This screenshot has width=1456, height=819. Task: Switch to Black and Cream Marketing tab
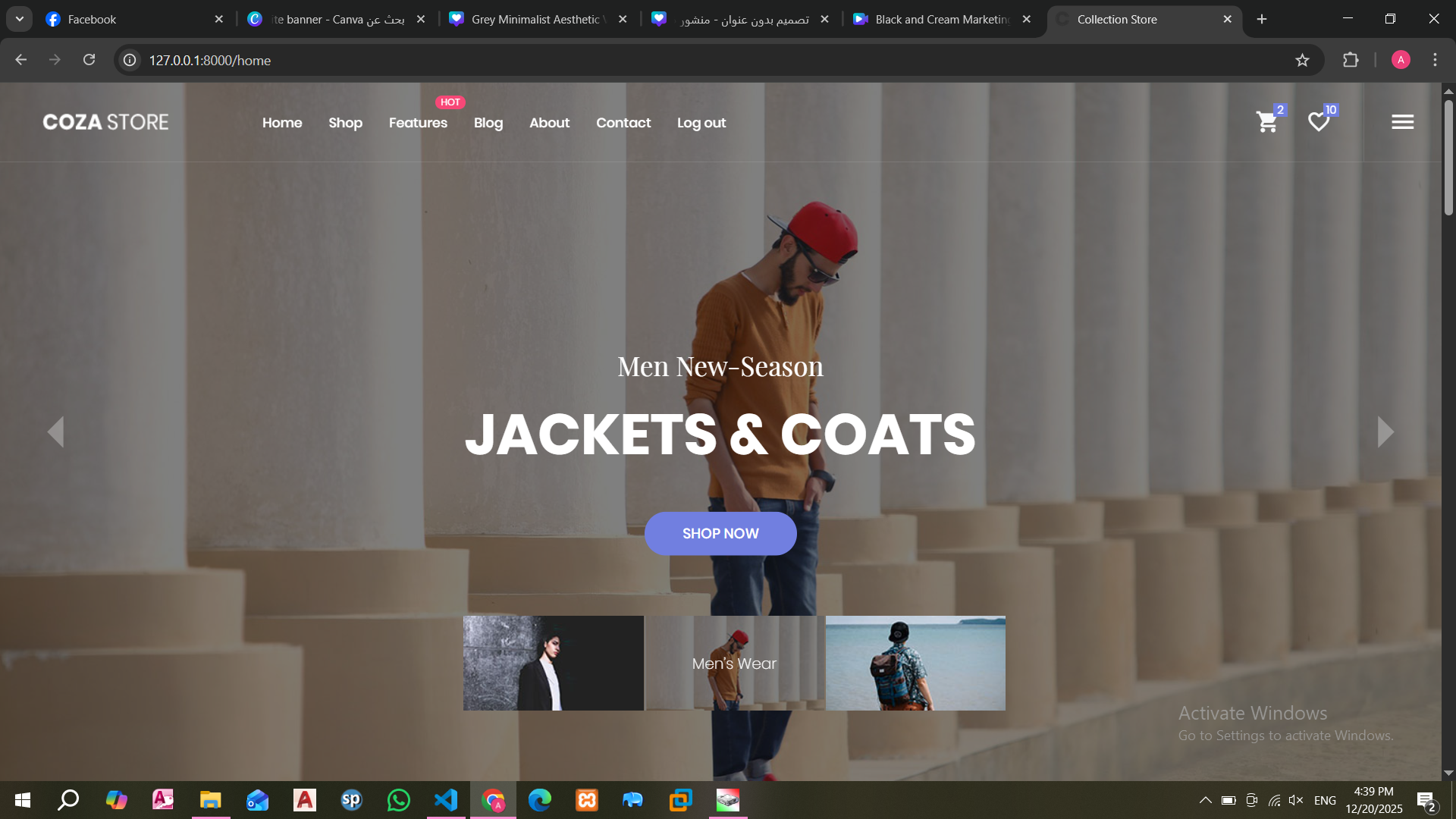pos(940,19)
